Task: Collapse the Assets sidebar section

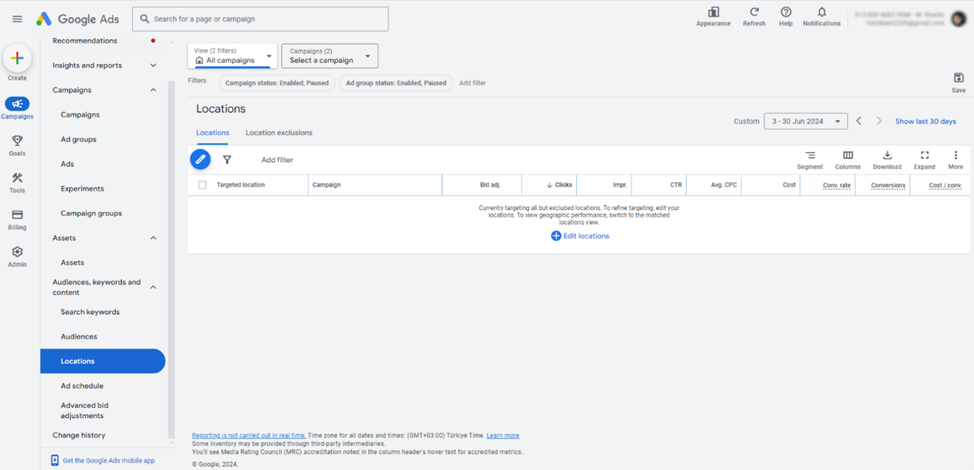Action: pyautogui.click(x=153, y=238)
